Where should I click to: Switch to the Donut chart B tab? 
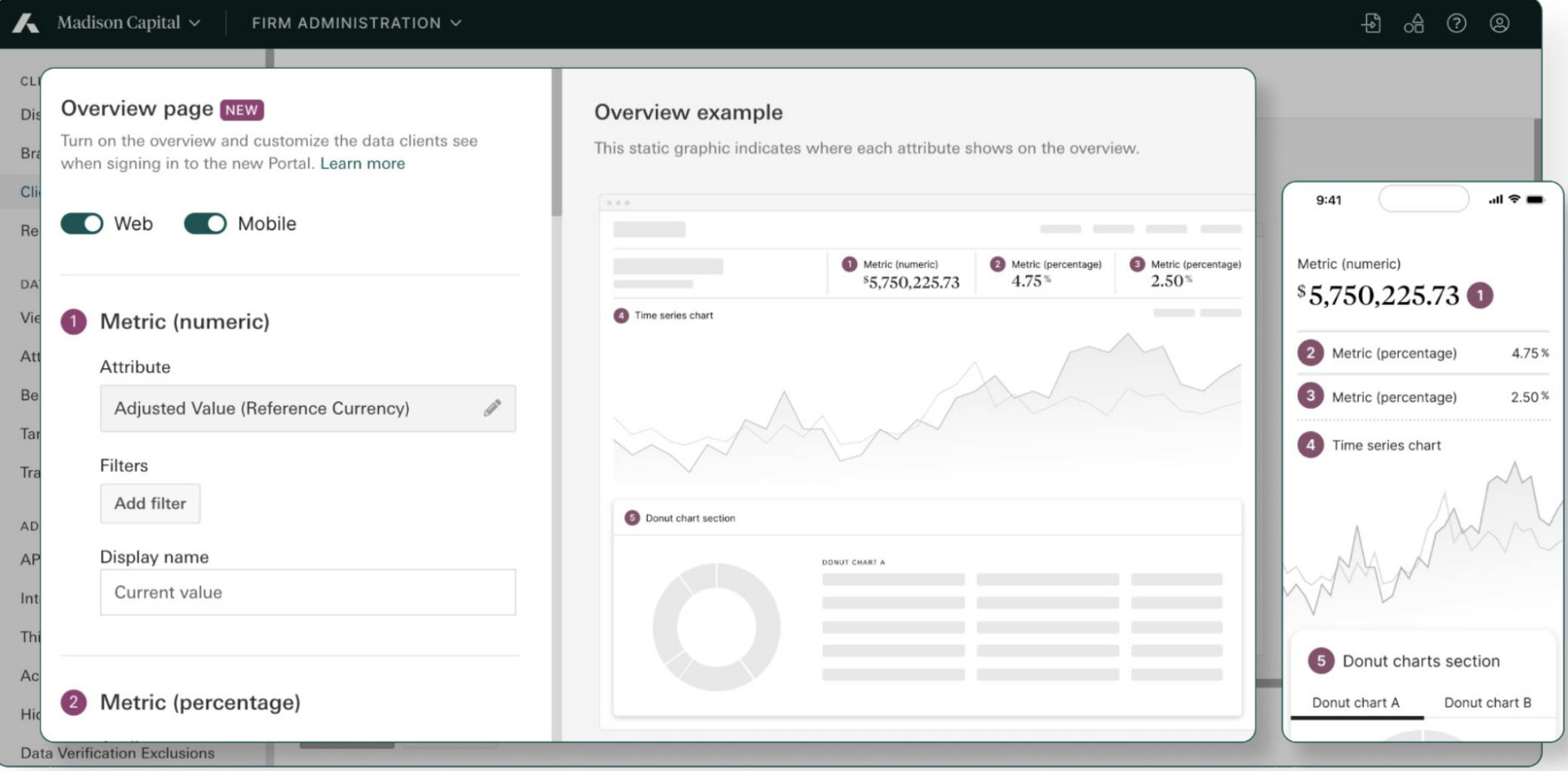[x=1487, y=702]
